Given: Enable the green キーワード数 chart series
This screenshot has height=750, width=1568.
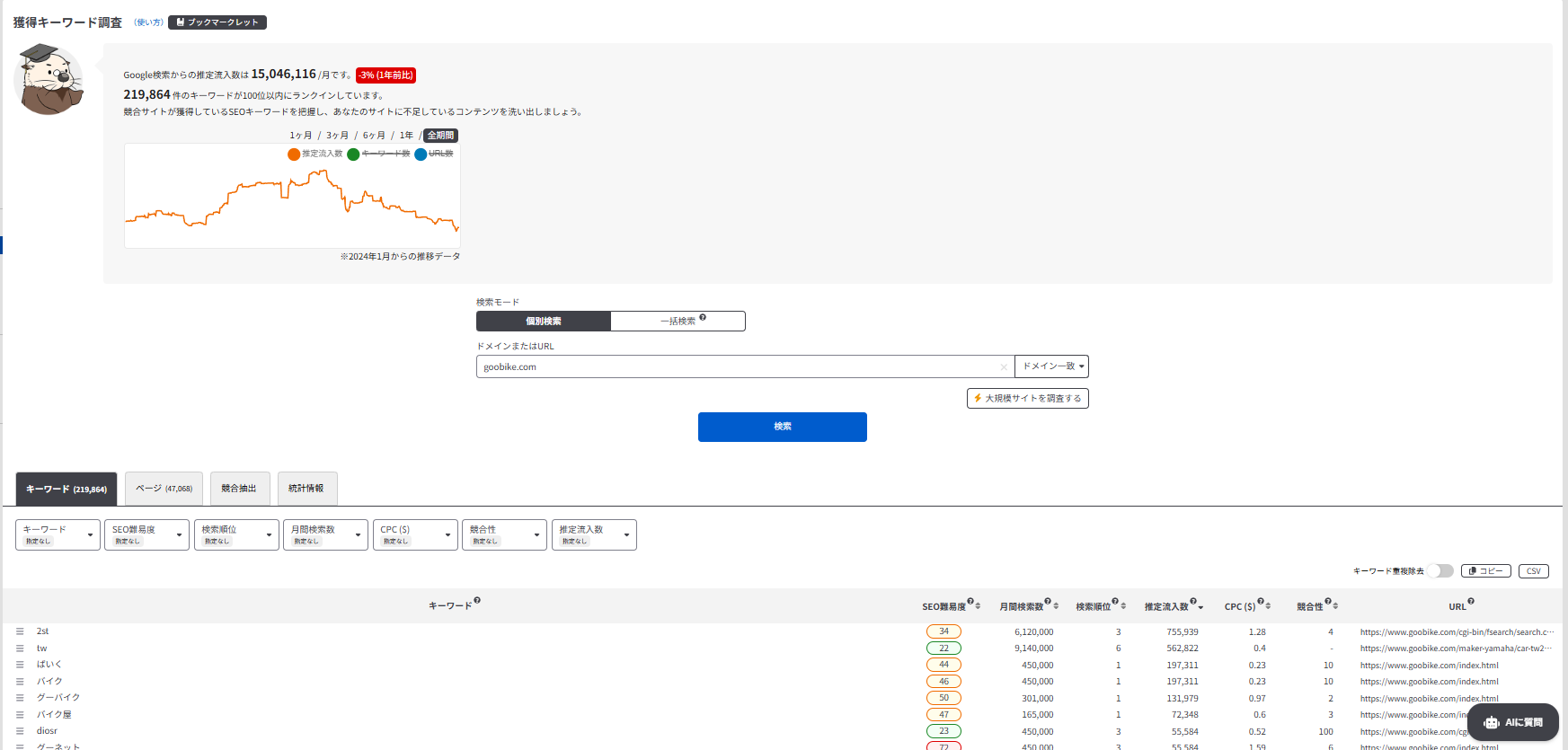Looking at the screenshot, I should point(354,154).
